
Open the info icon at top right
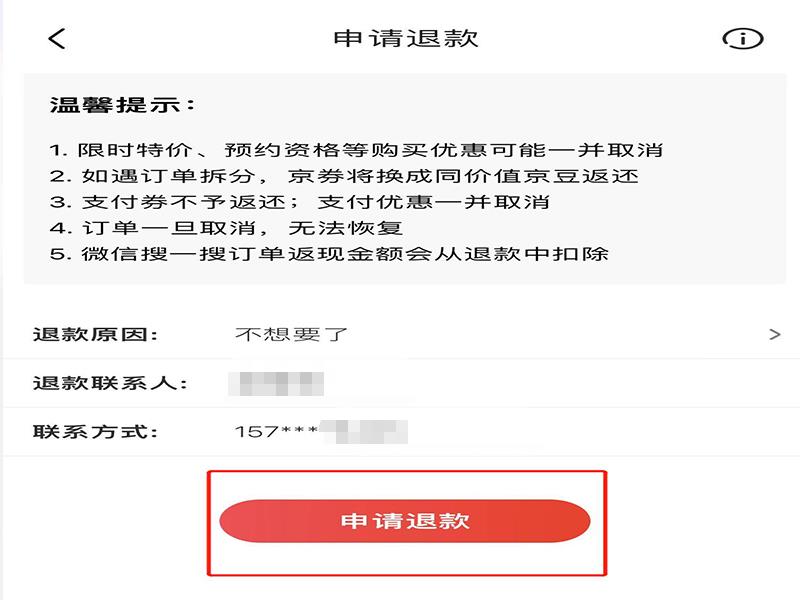coord(742,39)
